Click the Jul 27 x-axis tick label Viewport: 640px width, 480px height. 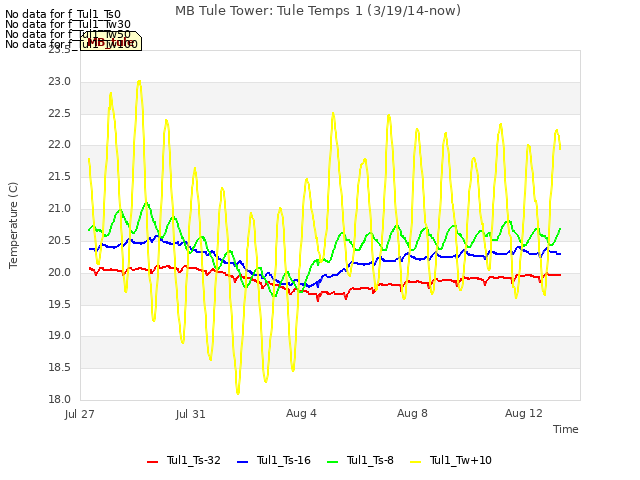coord(80,414)
